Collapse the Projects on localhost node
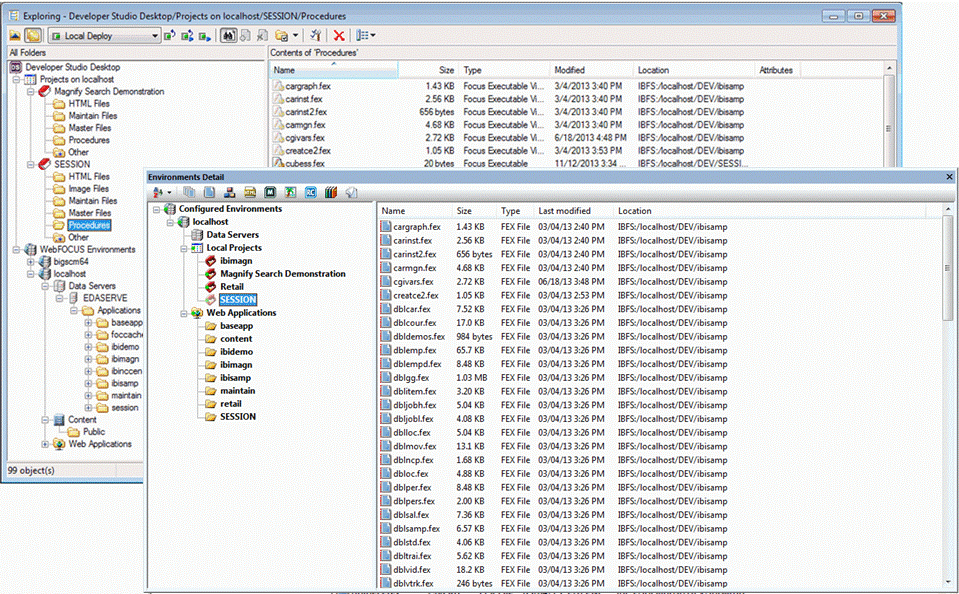Image resolution: width=959 pixels, height=594 pixels. tap(17, 80)
